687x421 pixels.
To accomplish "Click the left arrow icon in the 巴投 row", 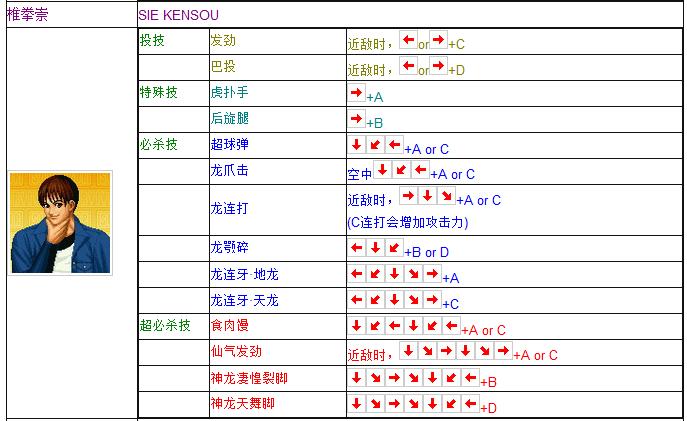I will [x=408, y=66].
